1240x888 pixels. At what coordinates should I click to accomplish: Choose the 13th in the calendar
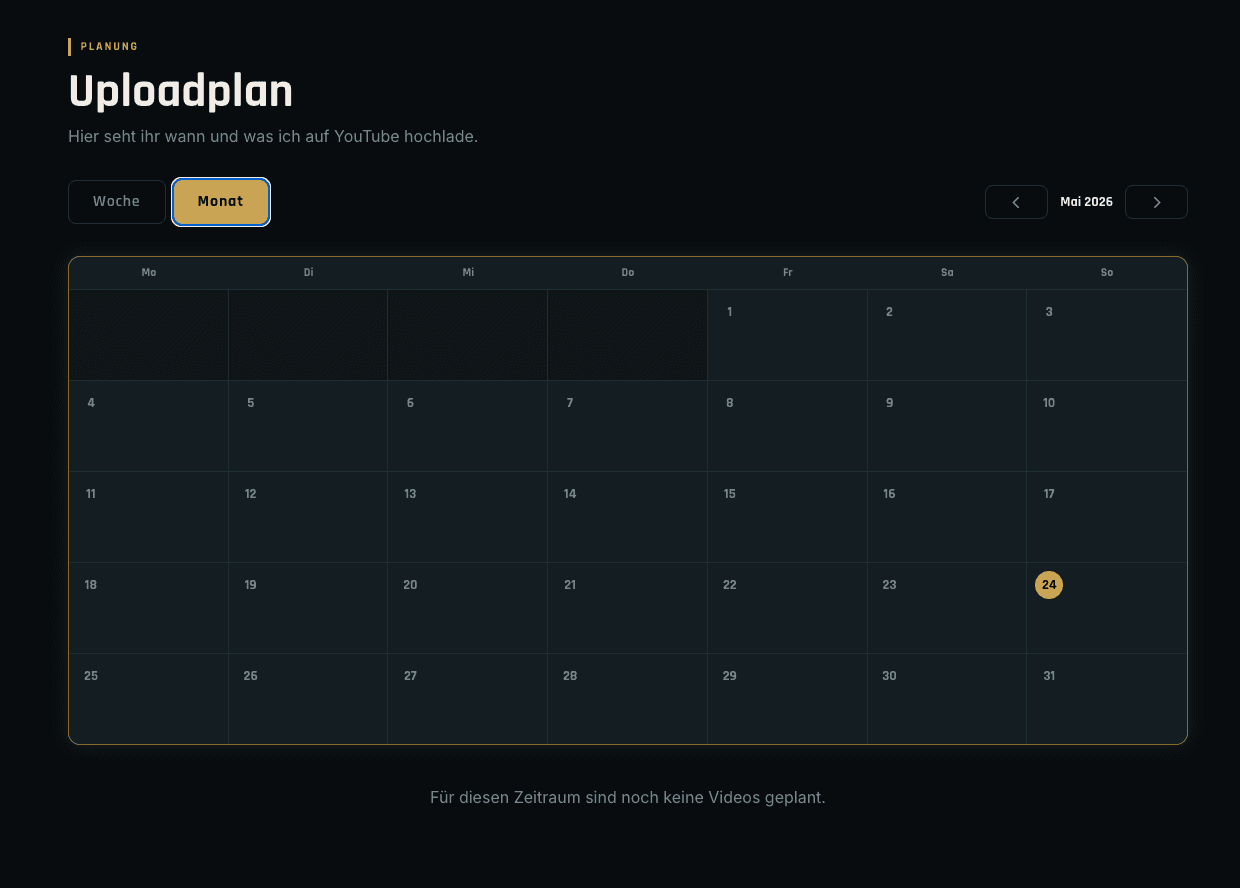click(x=468, y=517)
